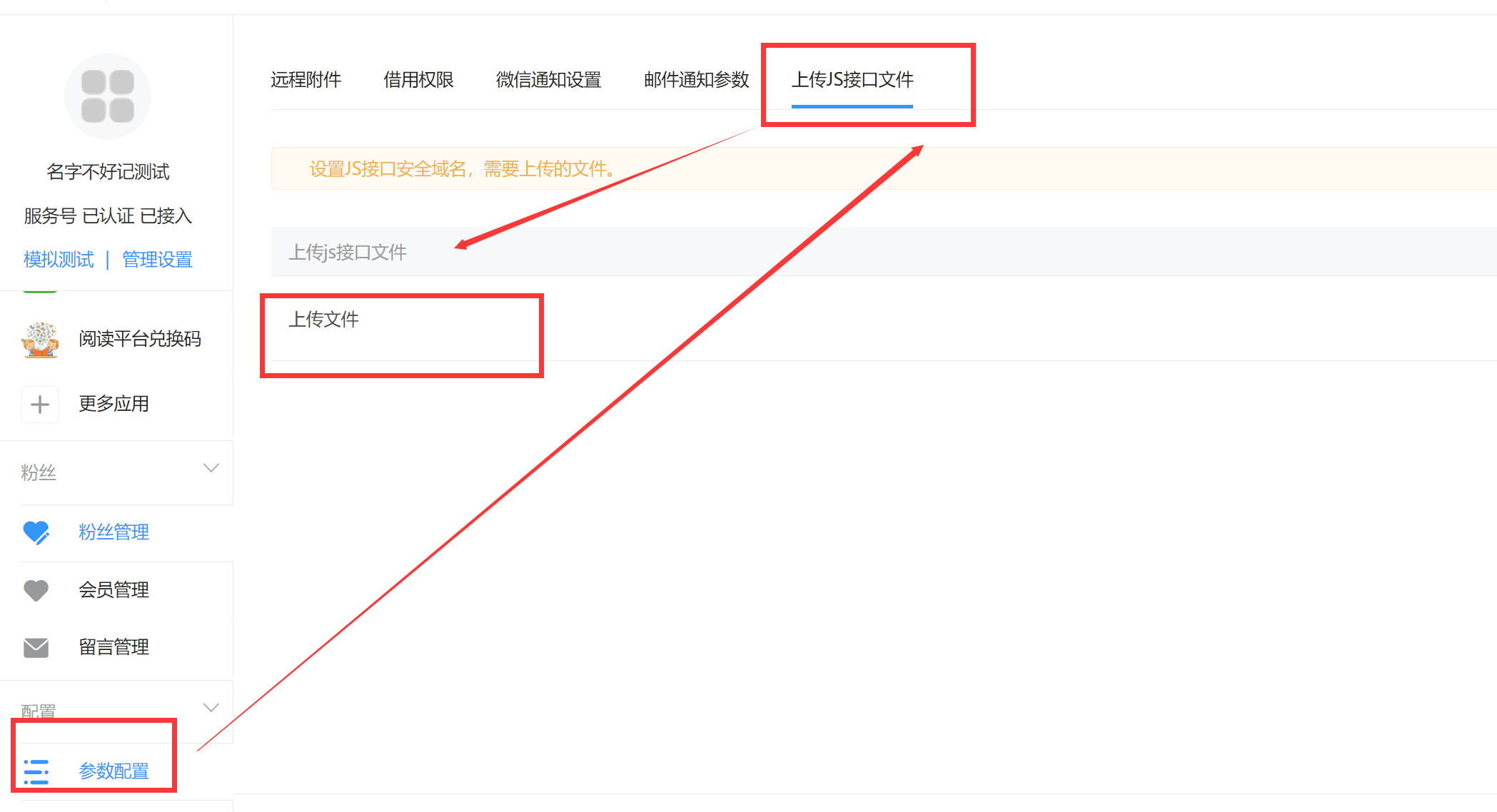Open 阅读平台兑换码 menu entry
This screenshot has height=812, width=1497.
(x=140, y=339)
